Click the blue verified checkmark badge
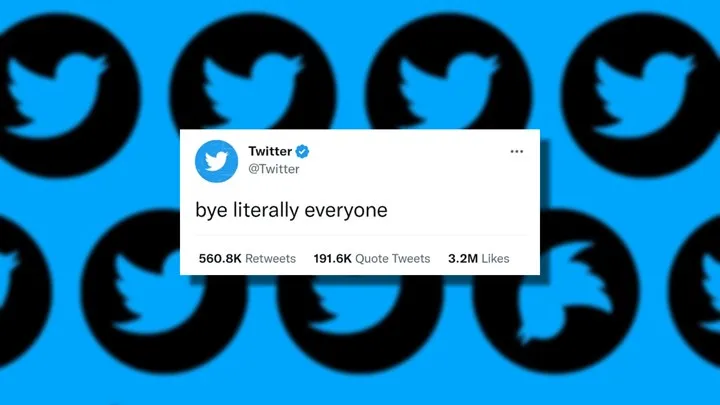 (x=302, y=151)
